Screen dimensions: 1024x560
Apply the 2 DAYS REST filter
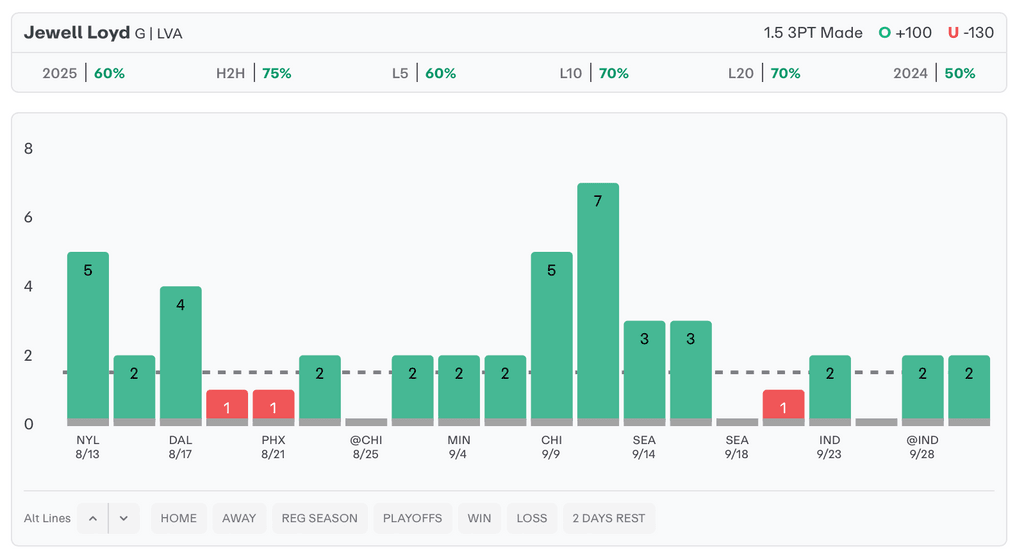pos(608,518)
